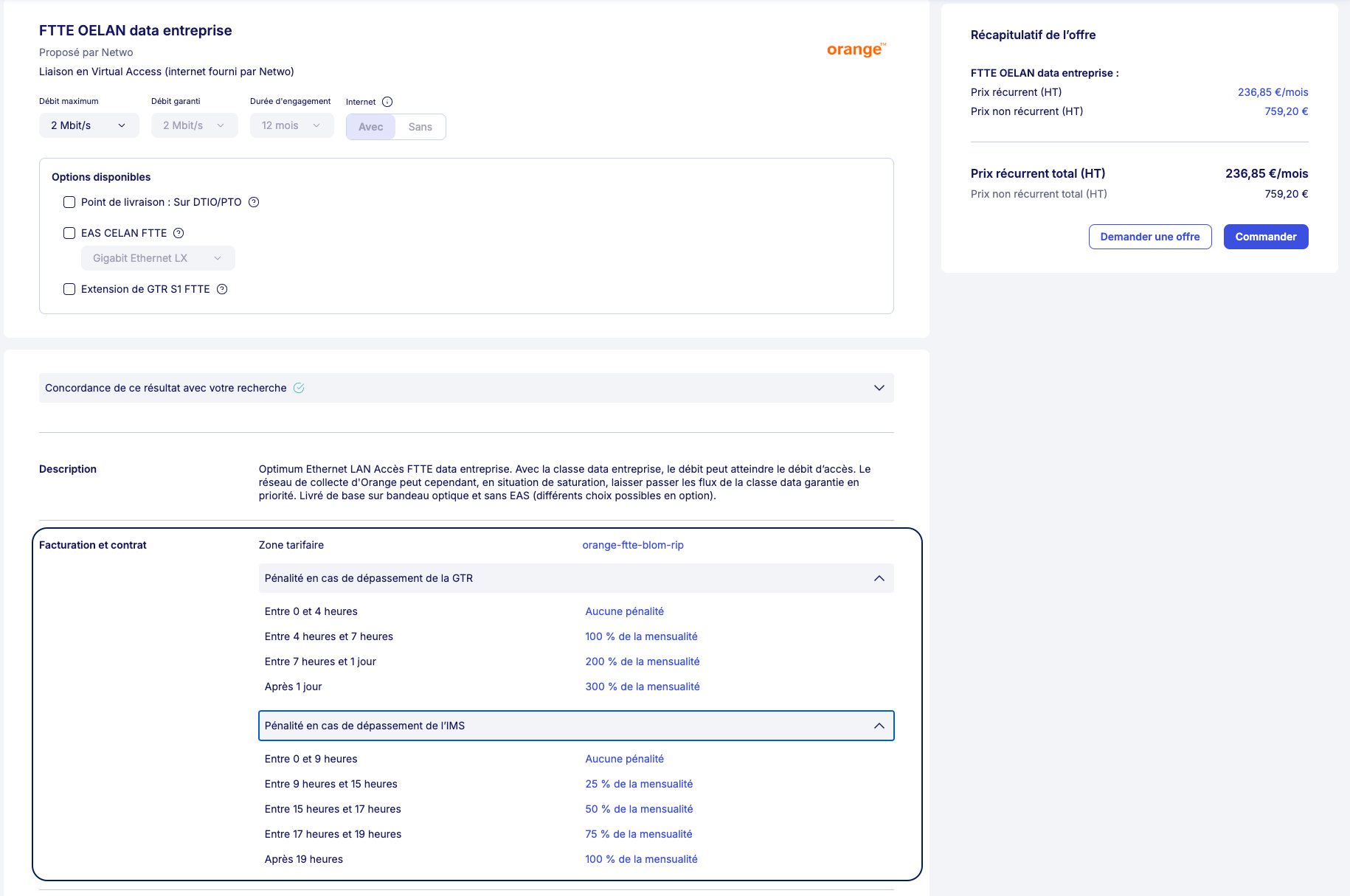
Task: Click orange-ftte-blom-rip zone tarifaire value
Action: [633, 545]
